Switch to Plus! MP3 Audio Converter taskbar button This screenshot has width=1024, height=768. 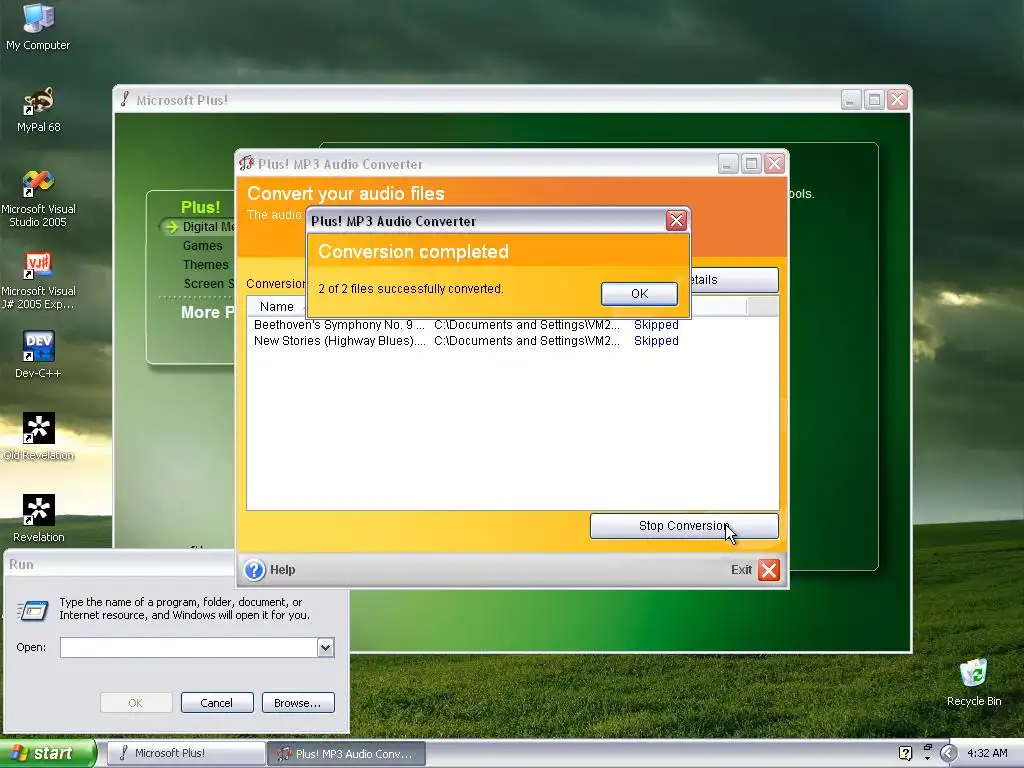point(347,753)
